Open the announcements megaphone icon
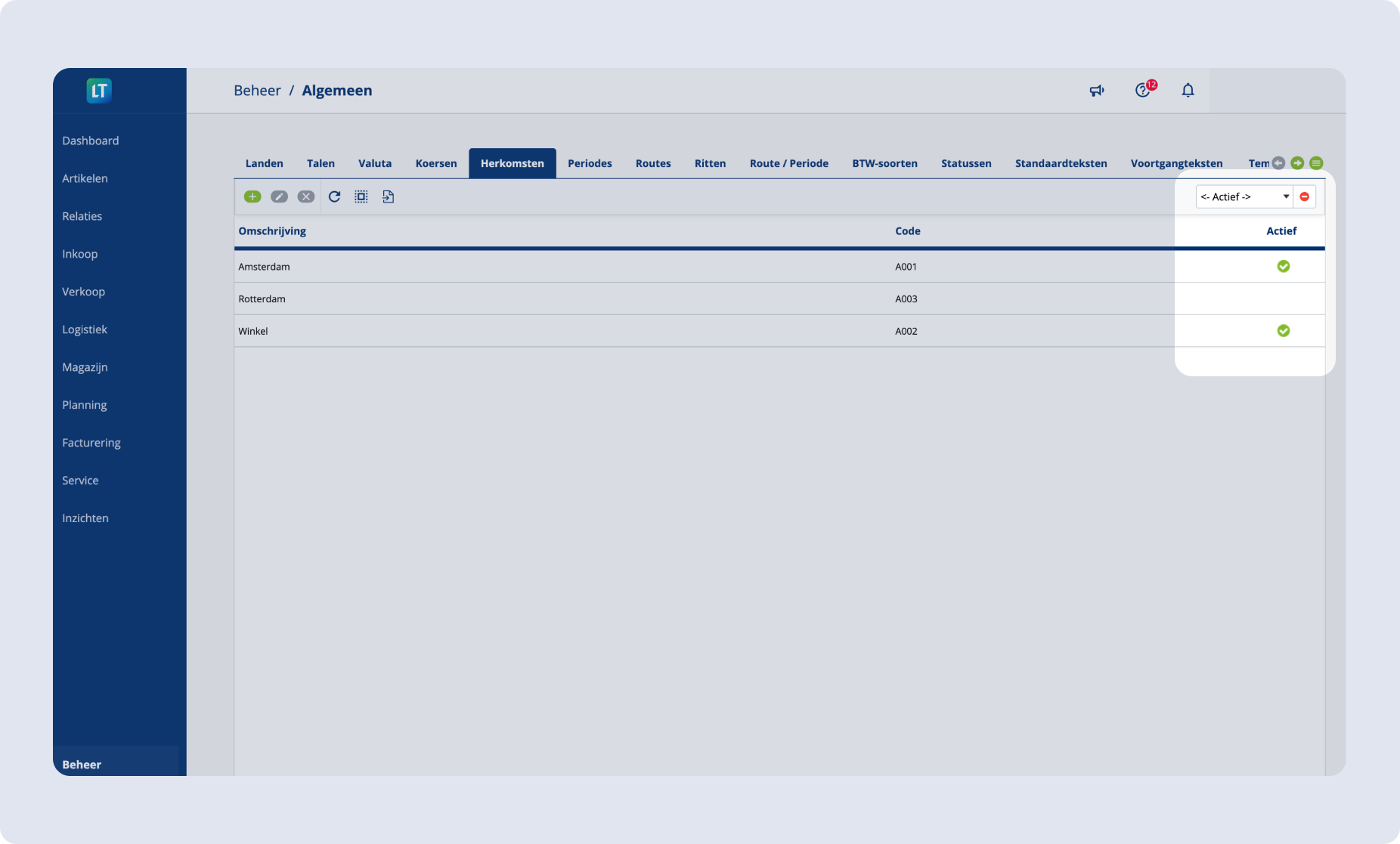The image size is (1400, 844). point(1096,91)
